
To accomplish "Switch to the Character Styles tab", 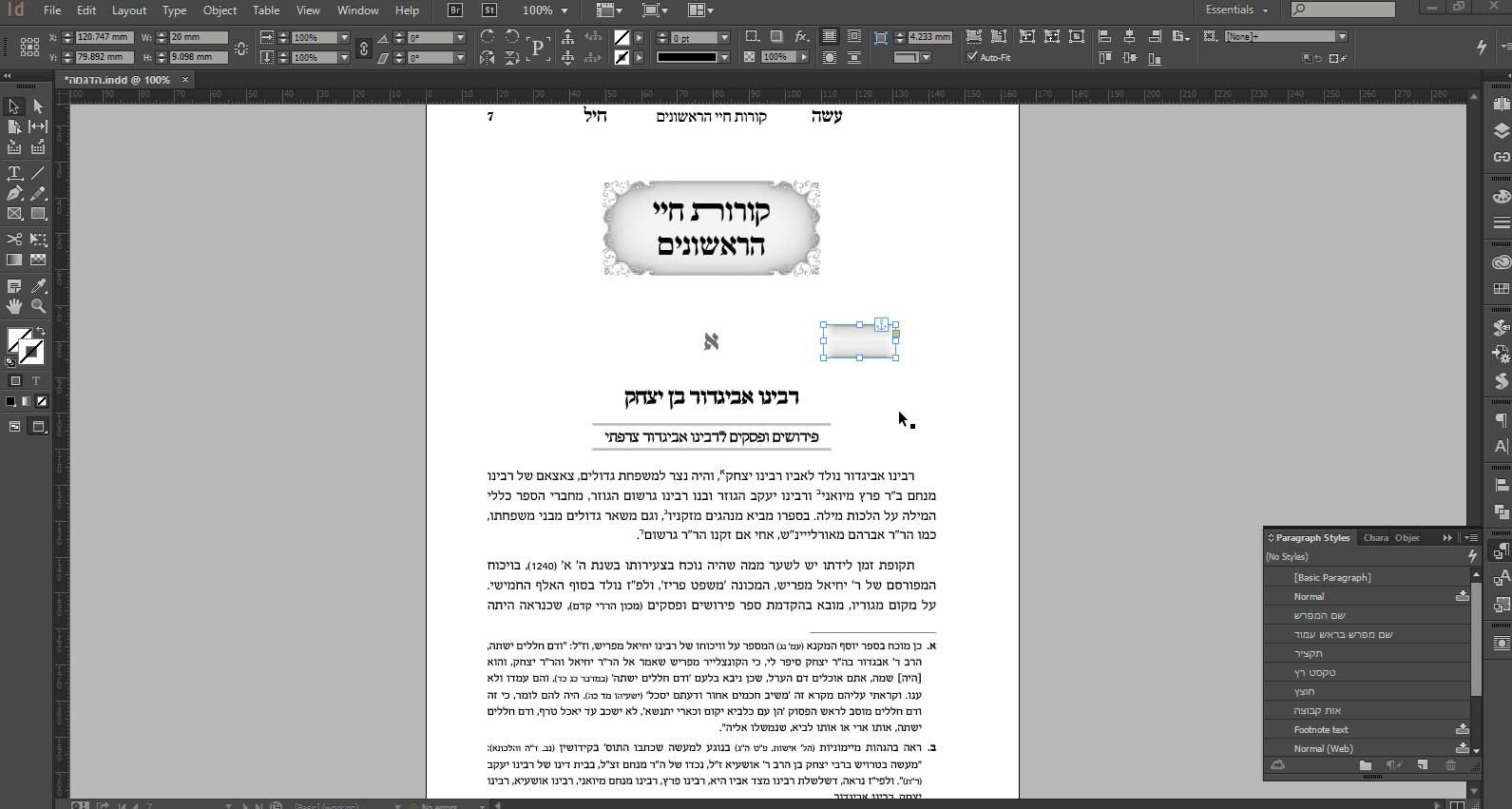I will tap(1375, 538).
